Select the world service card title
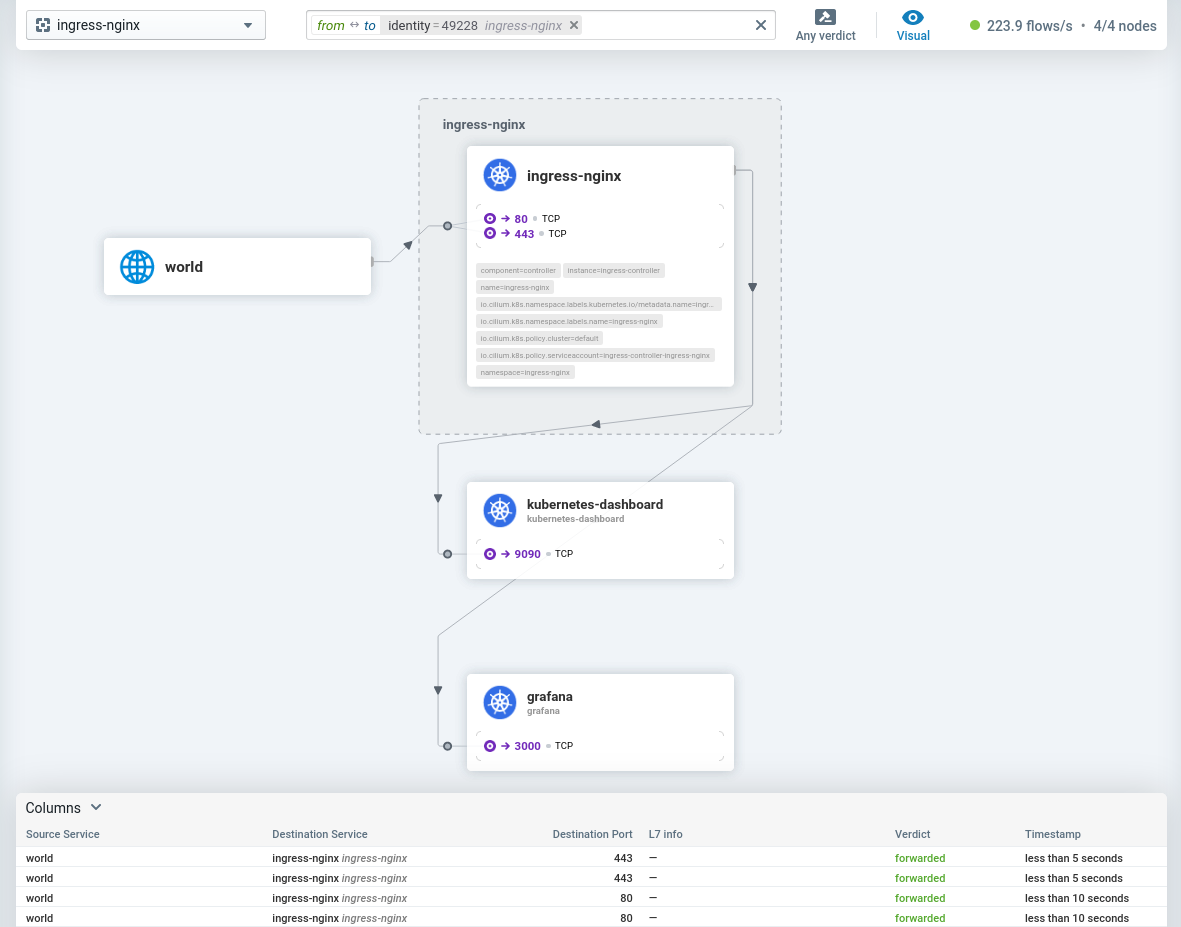 [x=184, y=267]
